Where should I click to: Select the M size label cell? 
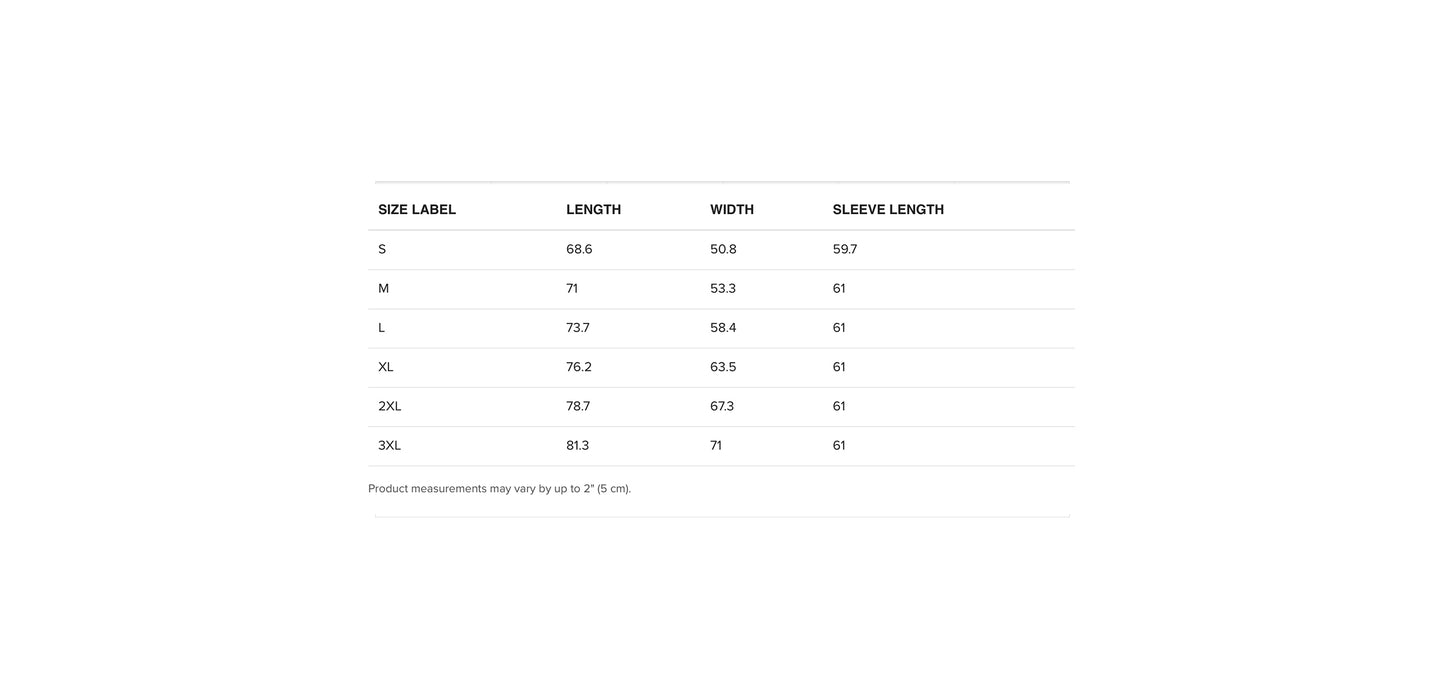click(384, 289)
